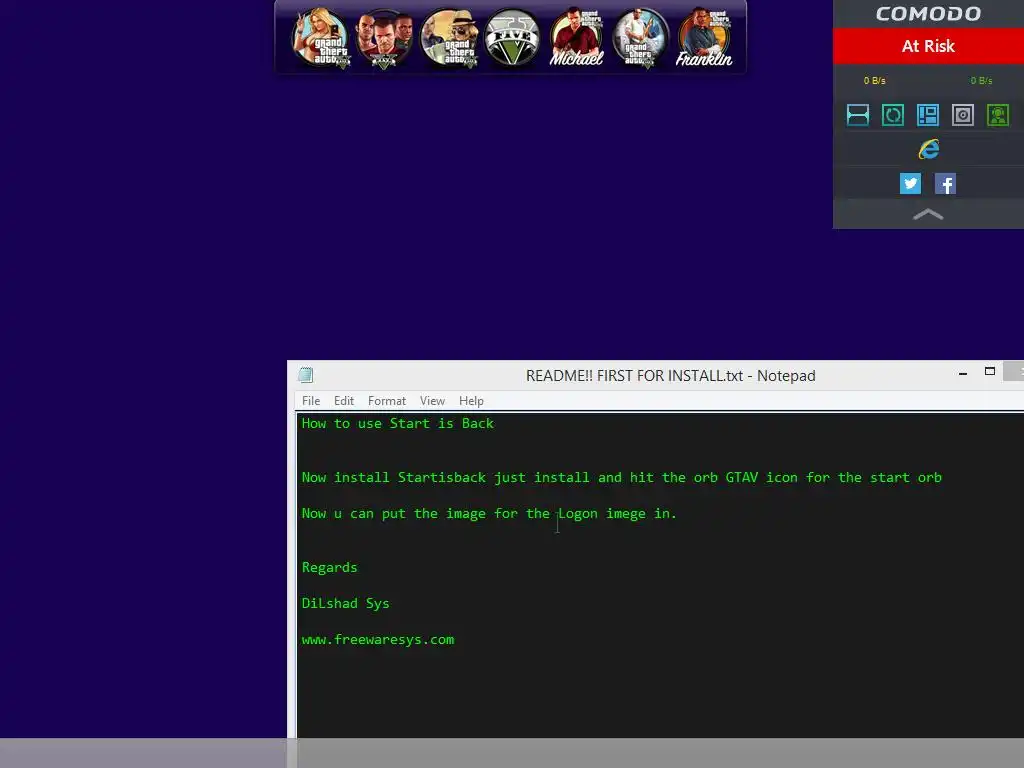
Task: Open the silver FIVE logo dock icon
Action: pyautogui.click(x=512, y=38)
